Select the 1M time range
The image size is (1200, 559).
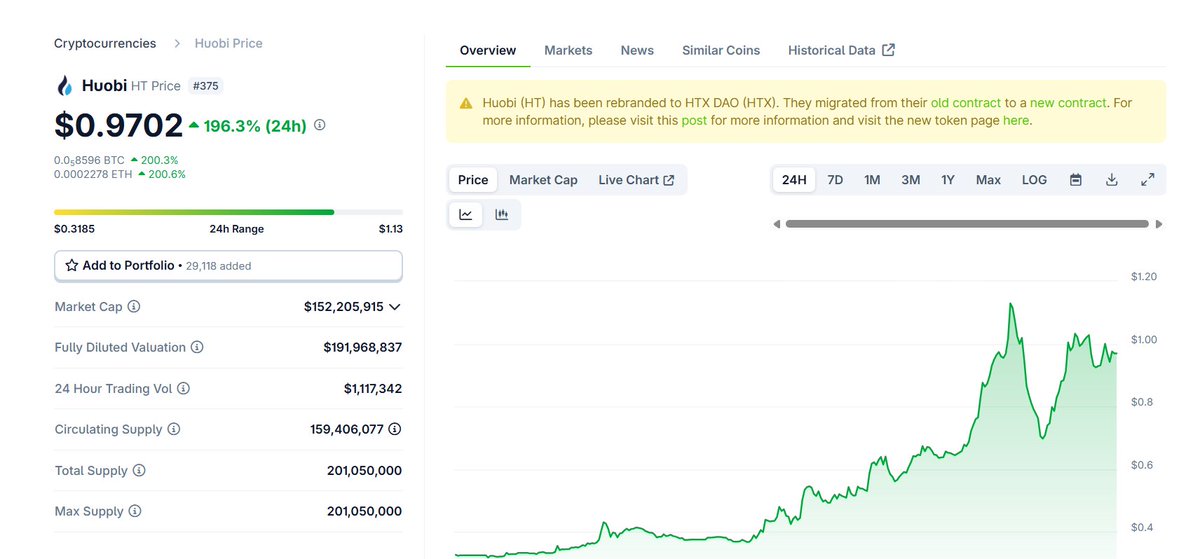[x=872, y=180]
